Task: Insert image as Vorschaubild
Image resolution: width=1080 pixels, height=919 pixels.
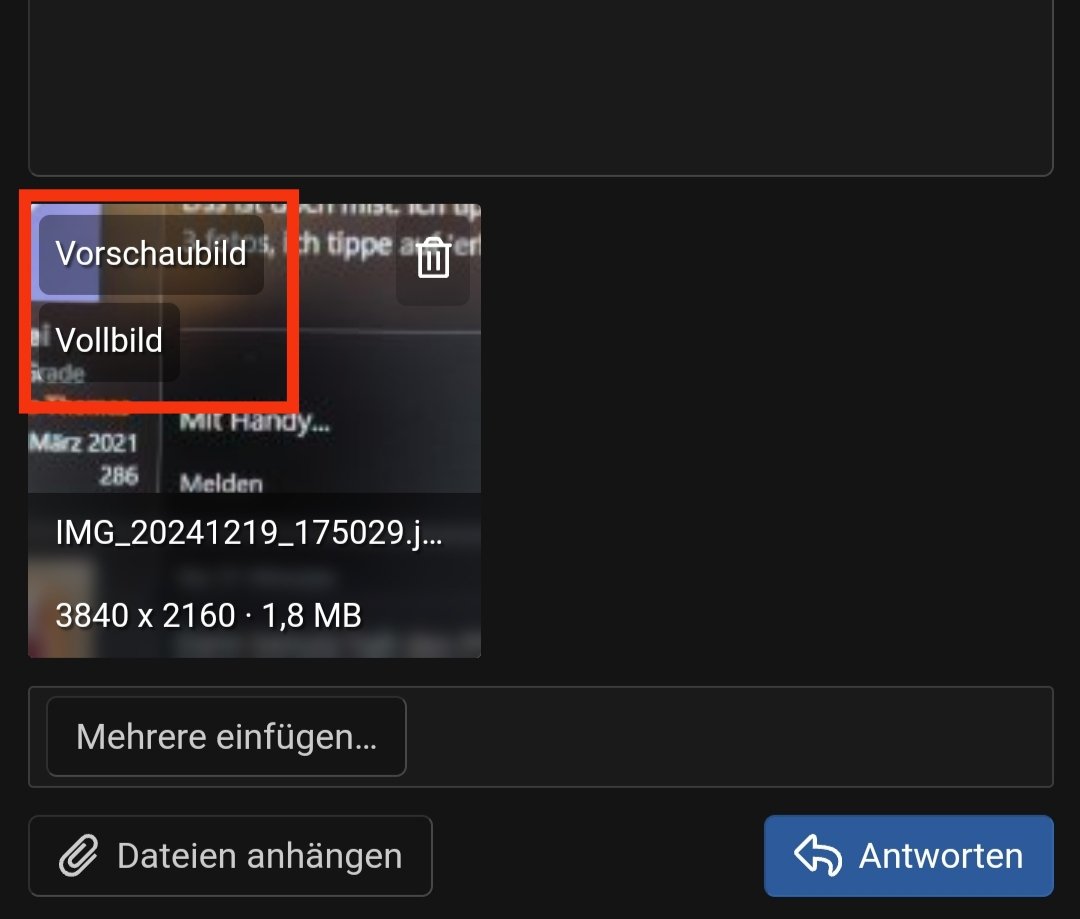Action: point(151,254)
